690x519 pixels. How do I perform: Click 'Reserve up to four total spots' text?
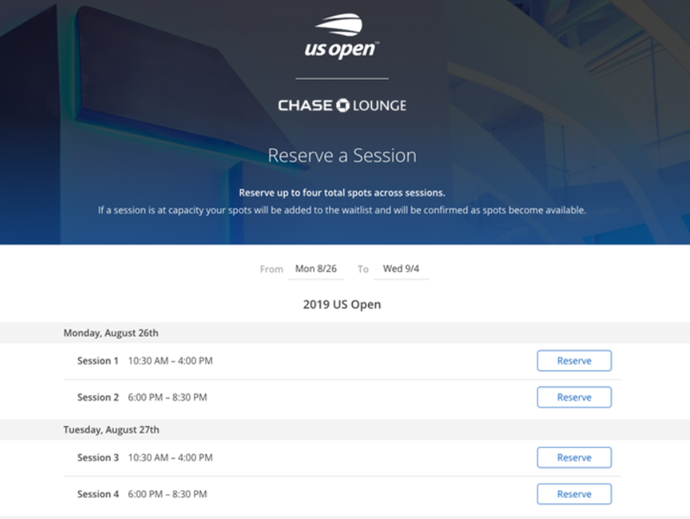tap(342, 193)
